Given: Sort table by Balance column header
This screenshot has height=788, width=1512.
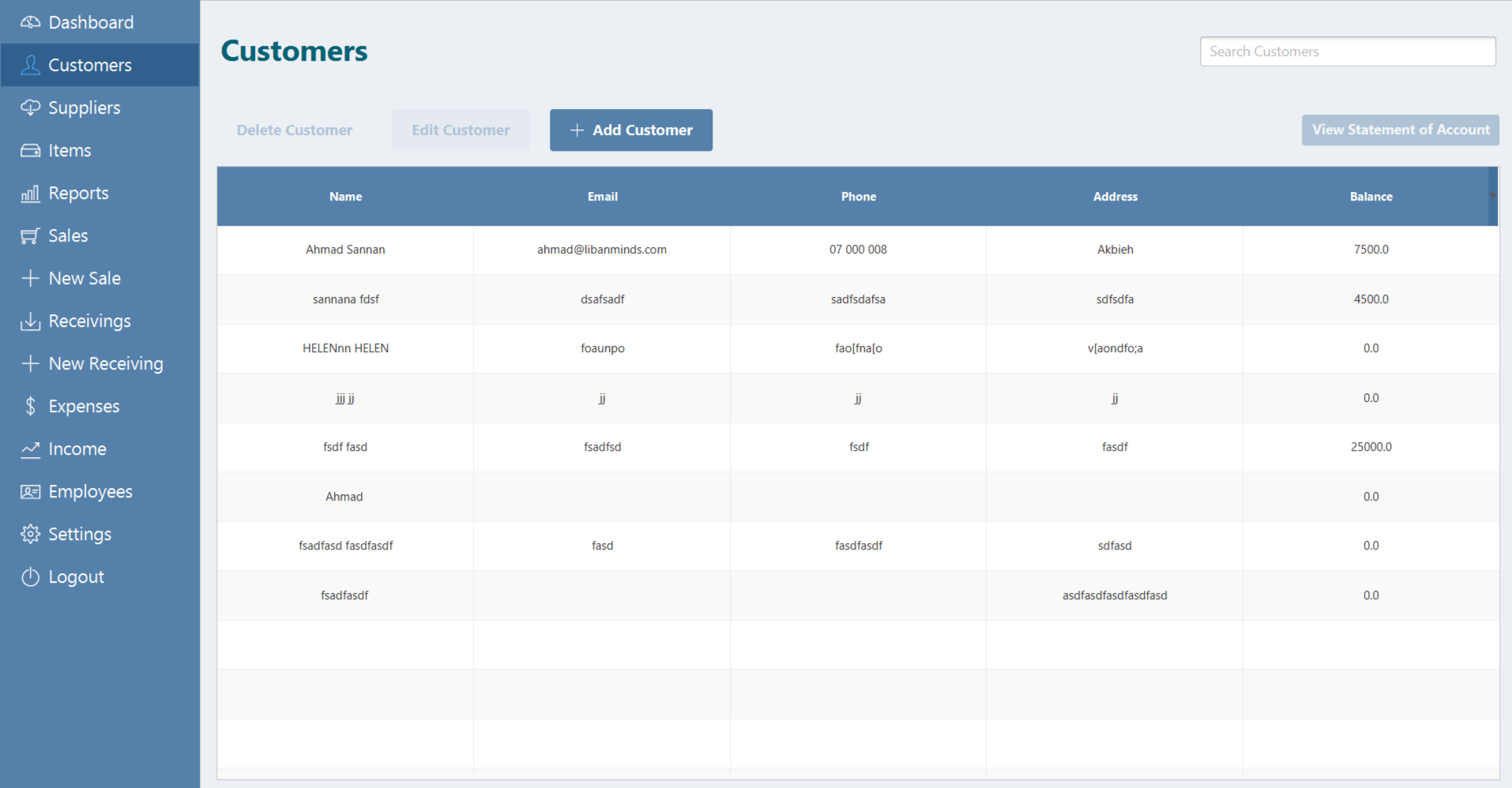Looking at the screenshot, I should point(1371,197).
